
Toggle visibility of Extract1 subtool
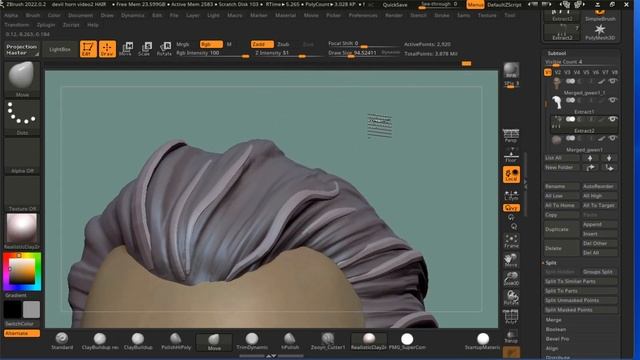pyautogui.click(x=612, y=100)
